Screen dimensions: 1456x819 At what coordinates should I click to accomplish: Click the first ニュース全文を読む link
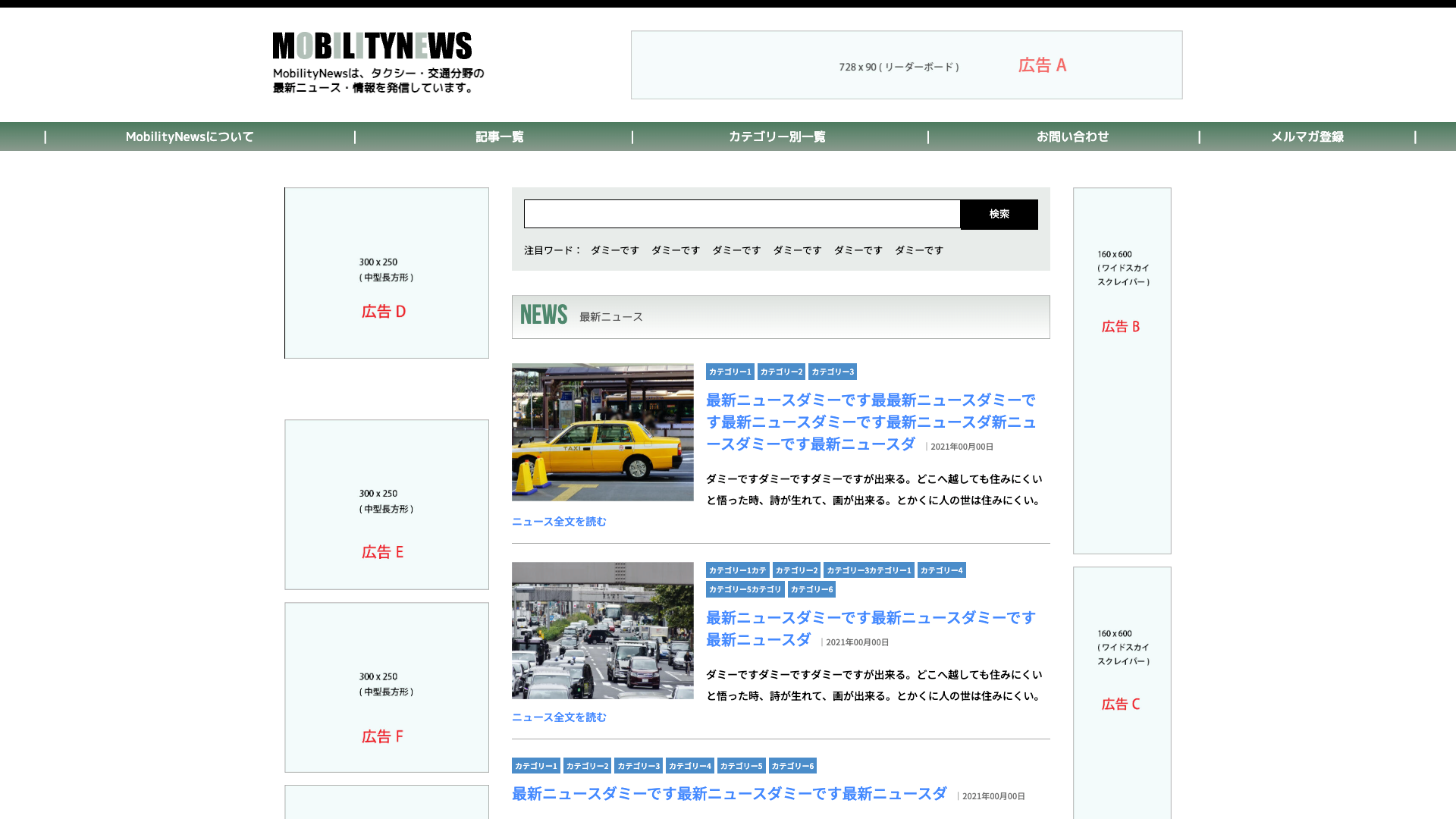click(x=559, y=522)
